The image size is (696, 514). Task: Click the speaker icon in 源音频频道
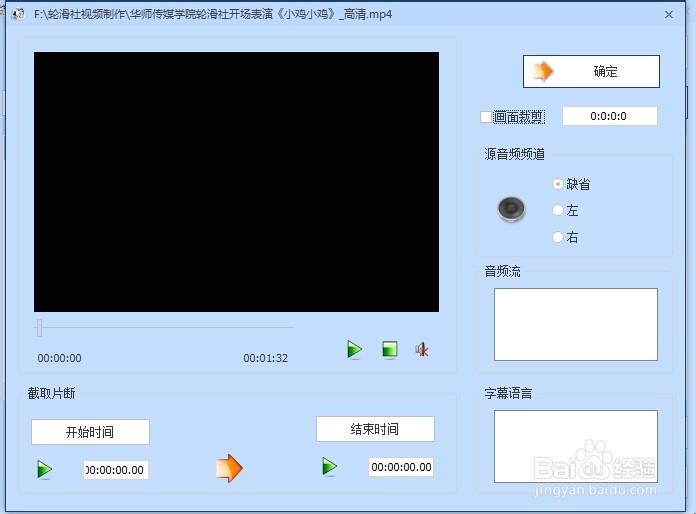(511, 209)
